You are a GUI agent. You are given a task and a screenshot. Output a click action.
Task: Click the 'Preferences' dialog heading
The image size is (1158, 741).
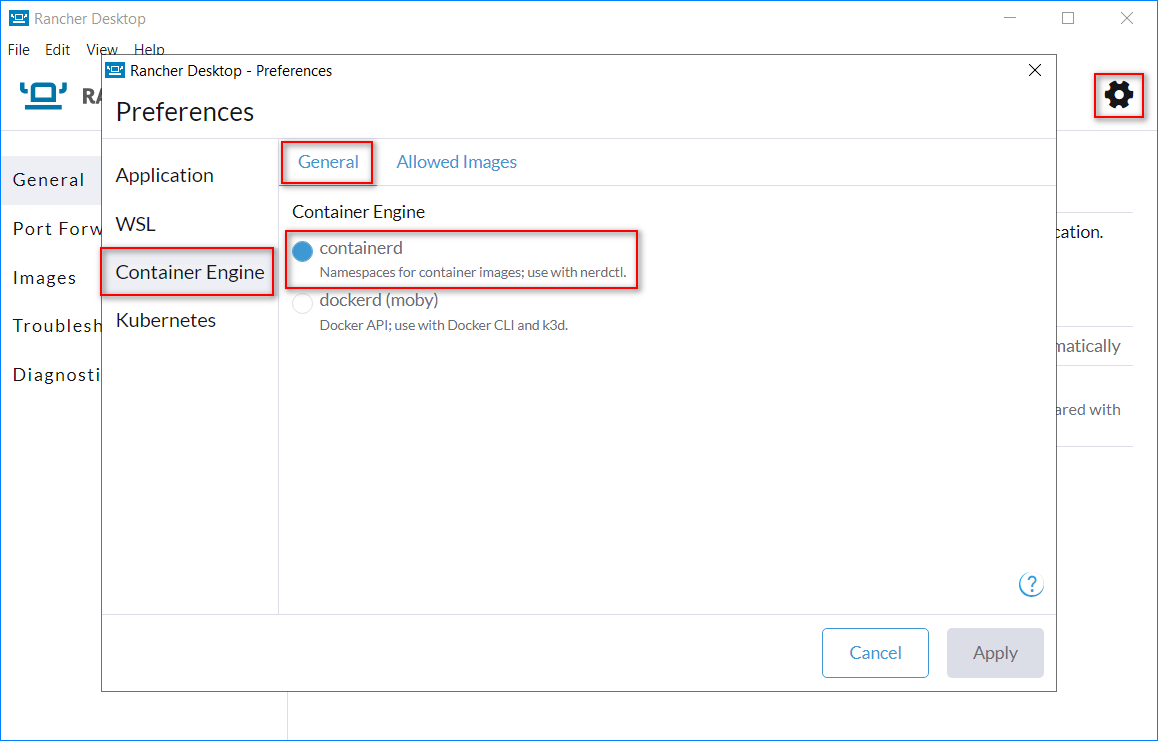(185, 112)
